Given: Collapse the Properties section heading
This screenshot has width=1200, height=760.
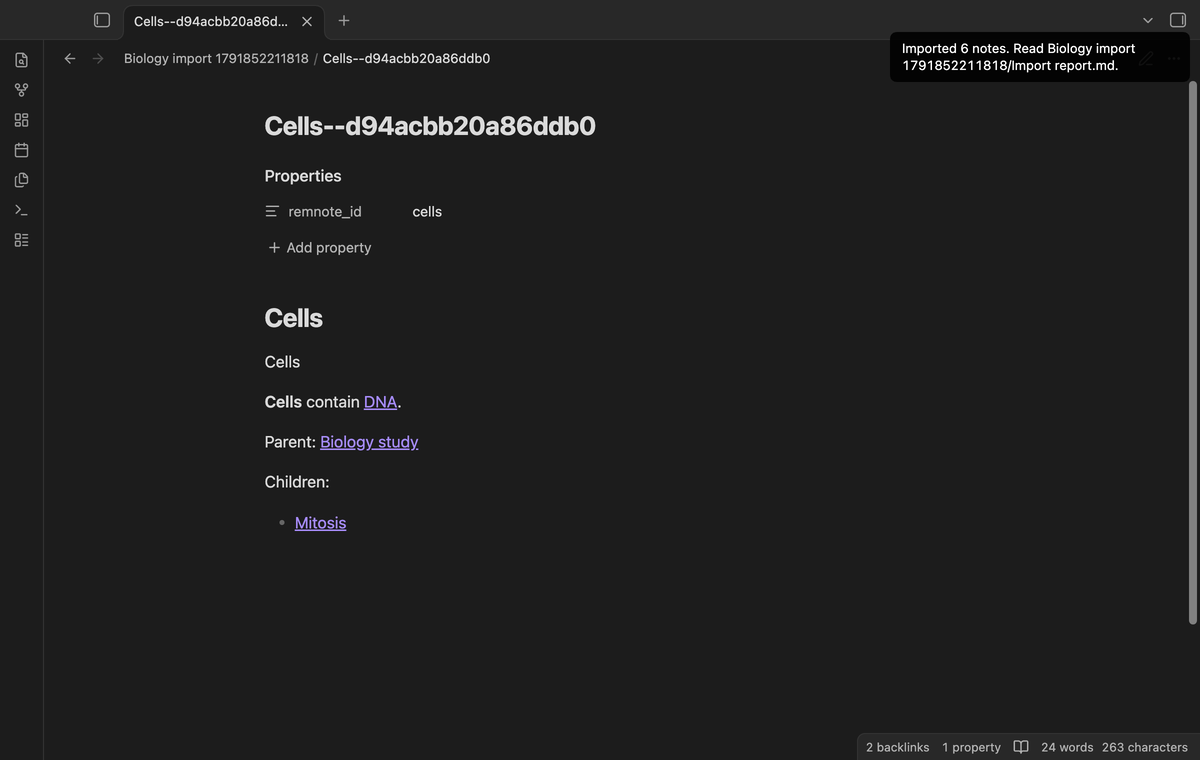Looking at the screenshot, I should click(303, 176).
